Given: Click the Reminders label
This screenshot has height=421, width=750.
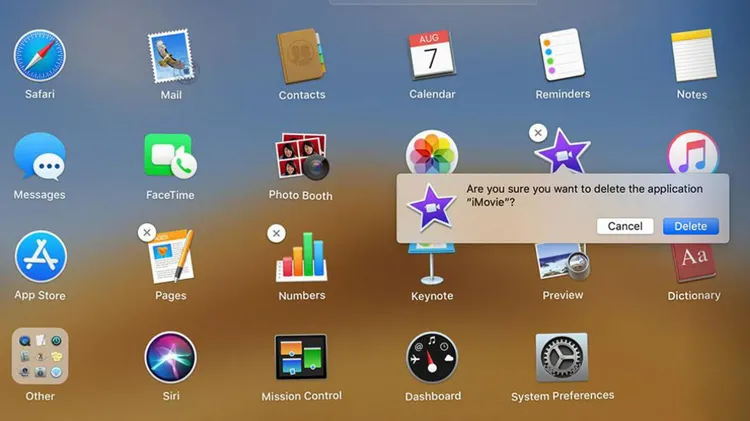Looking at the screenshot, I should 562,94.
